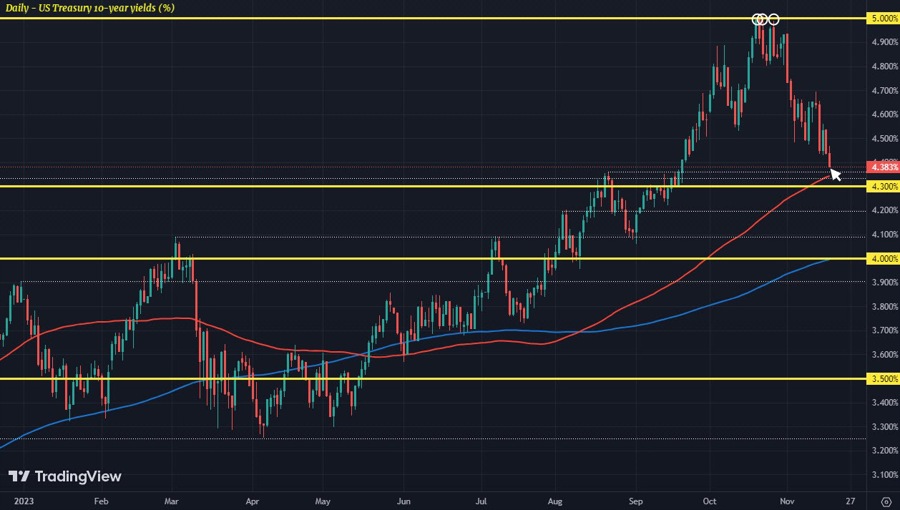Click the 'Sep' date on time axis

[636, 498]
